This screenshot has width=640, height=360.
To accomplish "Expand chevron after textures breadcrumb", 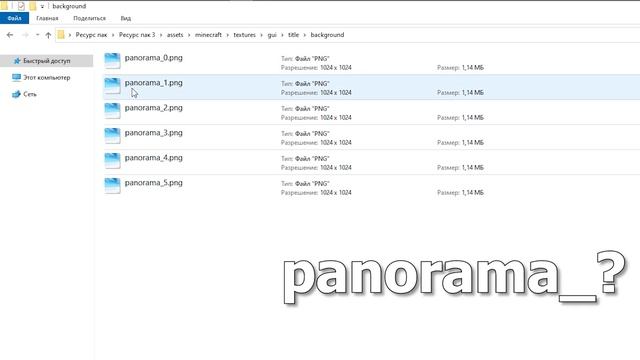I will point(261,35).
